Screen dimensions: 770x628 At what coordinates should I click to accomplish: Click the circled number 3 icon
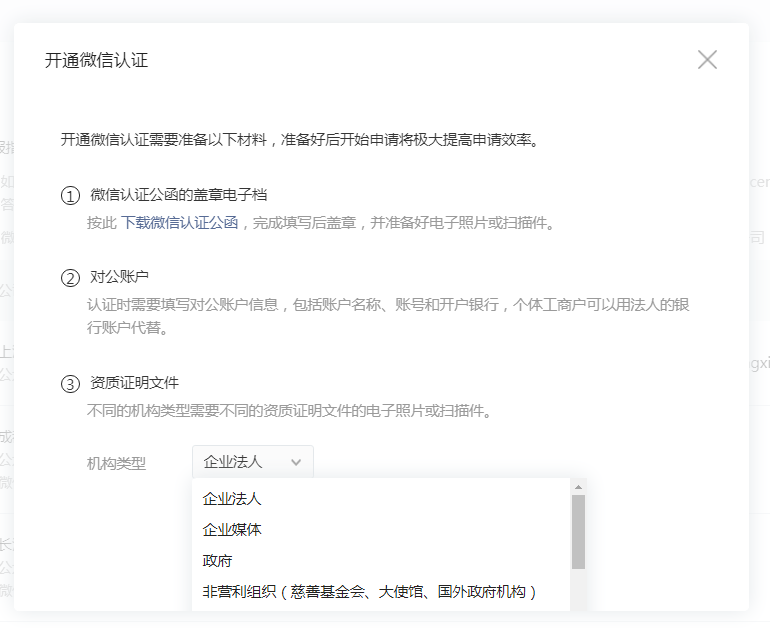(x=70, y=384)
